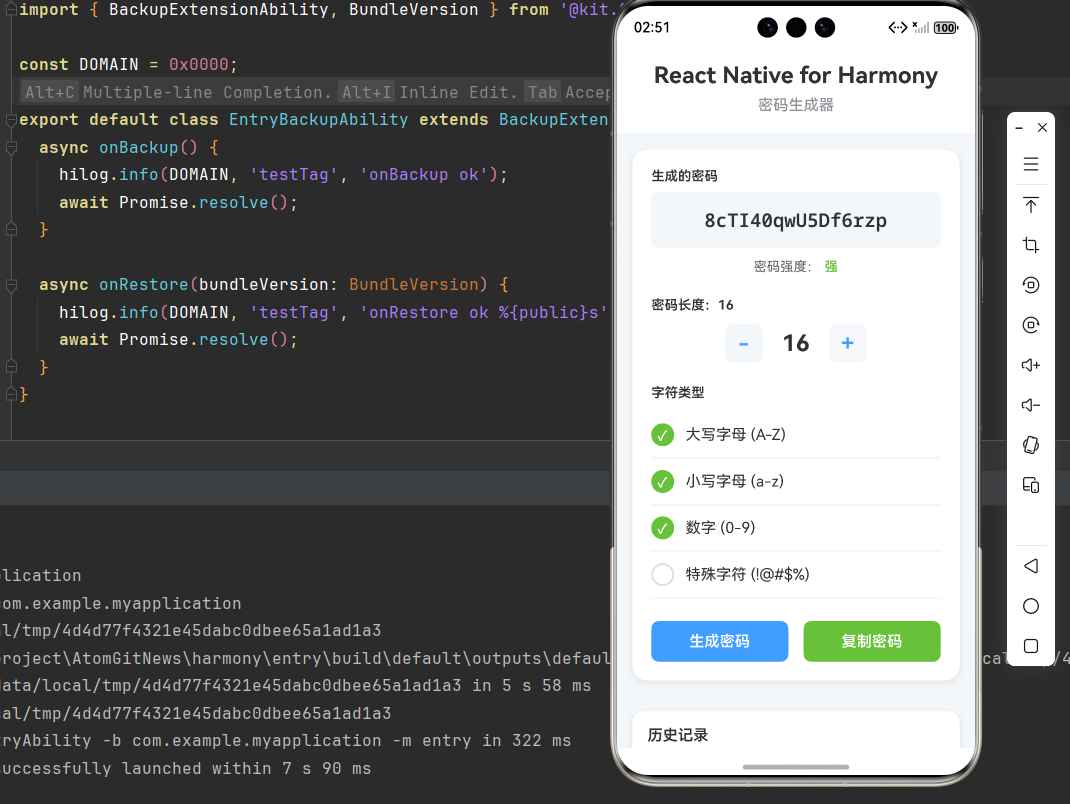This screenshot has width=1070, height=804.
Task: Collapse the onBackup method fold marker
Action: [x=11, y=147]
